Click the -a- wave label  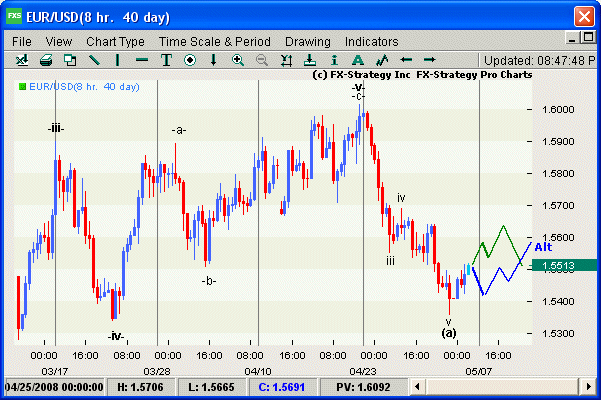tap(179, 130)
